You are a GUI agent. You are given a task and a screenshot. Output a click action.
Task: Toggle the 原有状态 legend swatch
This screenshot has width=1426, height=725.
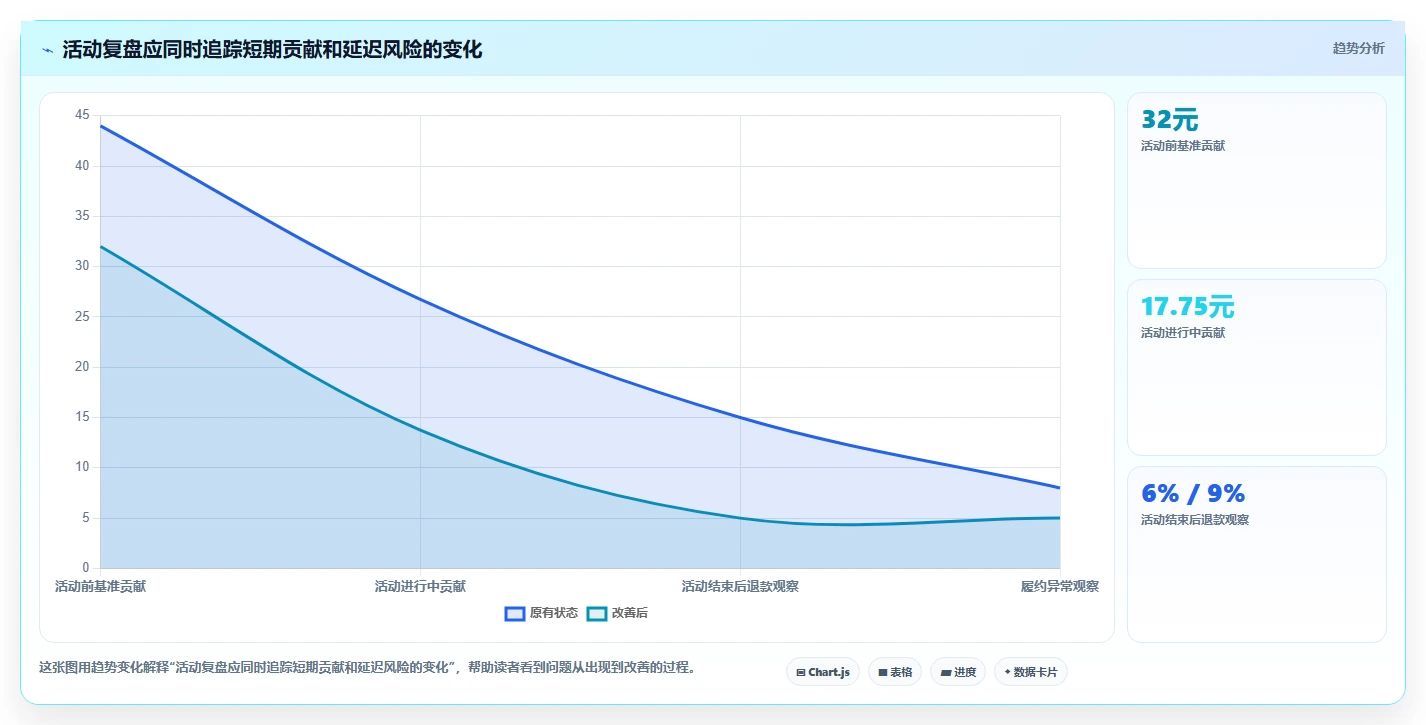tap(515, 613)
